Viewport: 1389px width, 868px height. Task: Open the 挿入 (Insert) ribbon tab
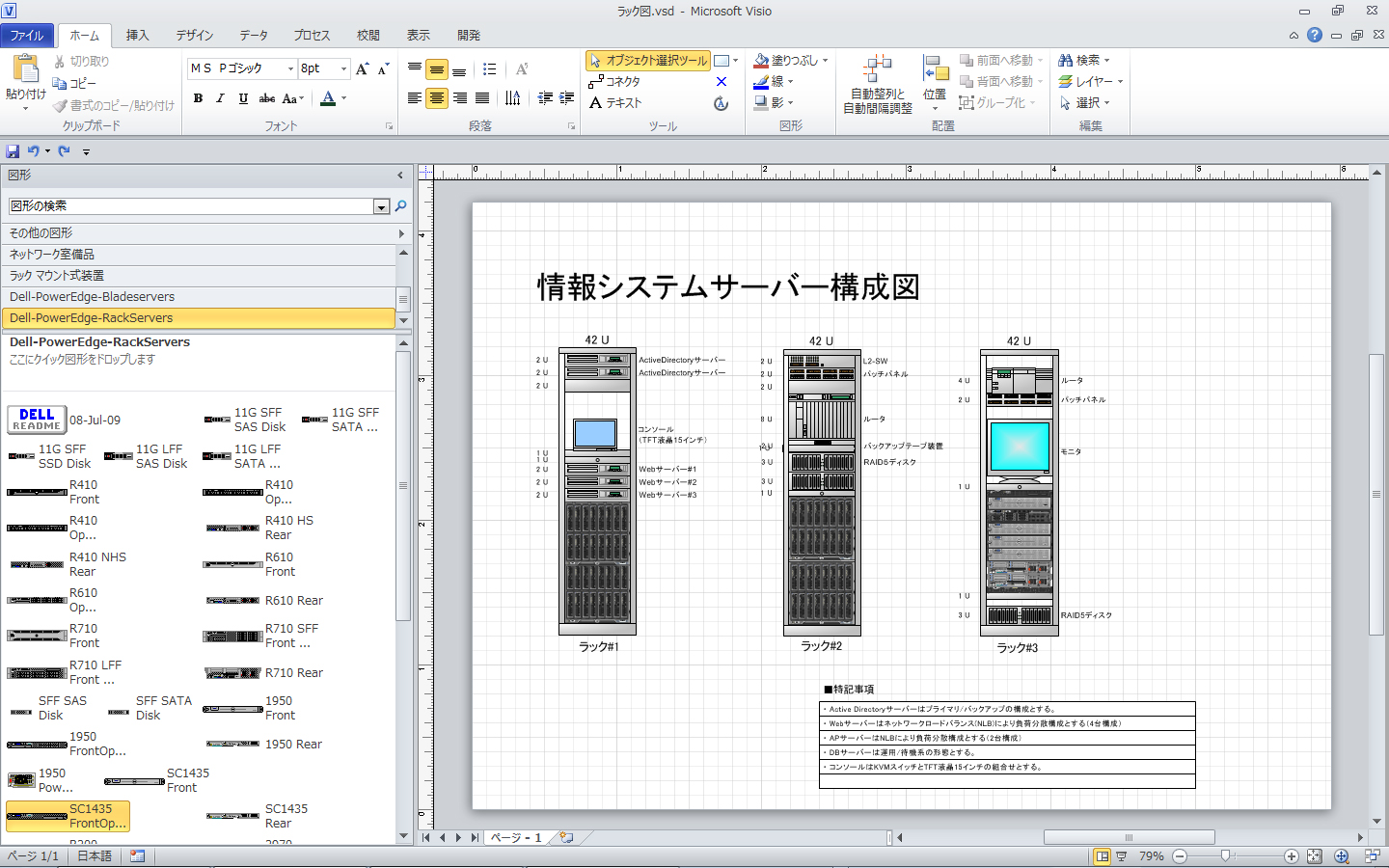(138, 36)
